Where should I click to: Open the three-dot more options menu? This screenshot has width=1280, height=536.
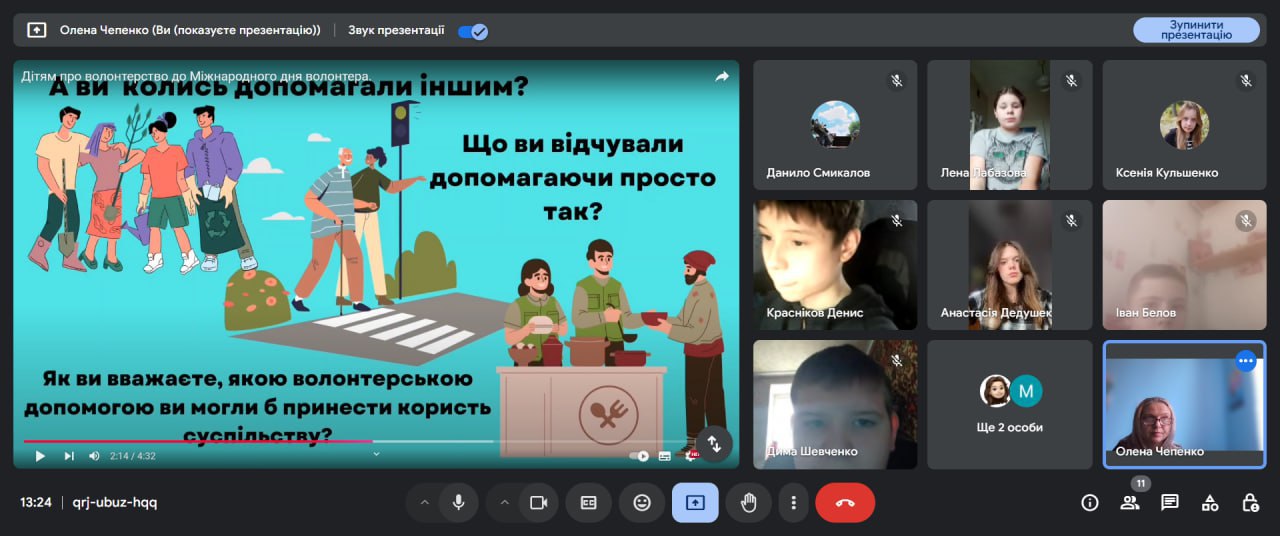(x=793, y=503)
